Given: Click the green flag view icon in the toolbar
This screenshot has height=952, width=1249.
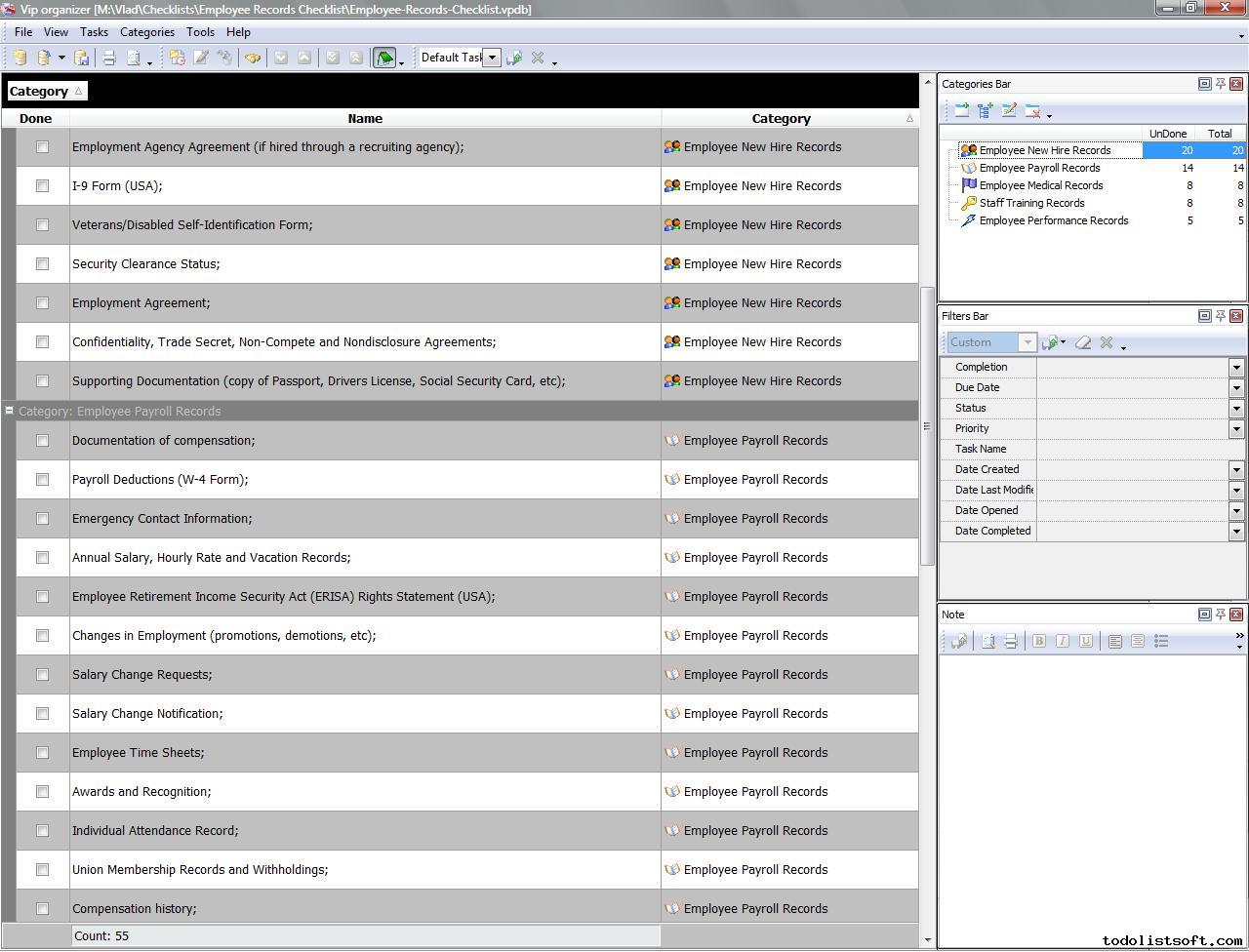Looking at the screenshot, I should pyautogui.click(x=384, y=59).
